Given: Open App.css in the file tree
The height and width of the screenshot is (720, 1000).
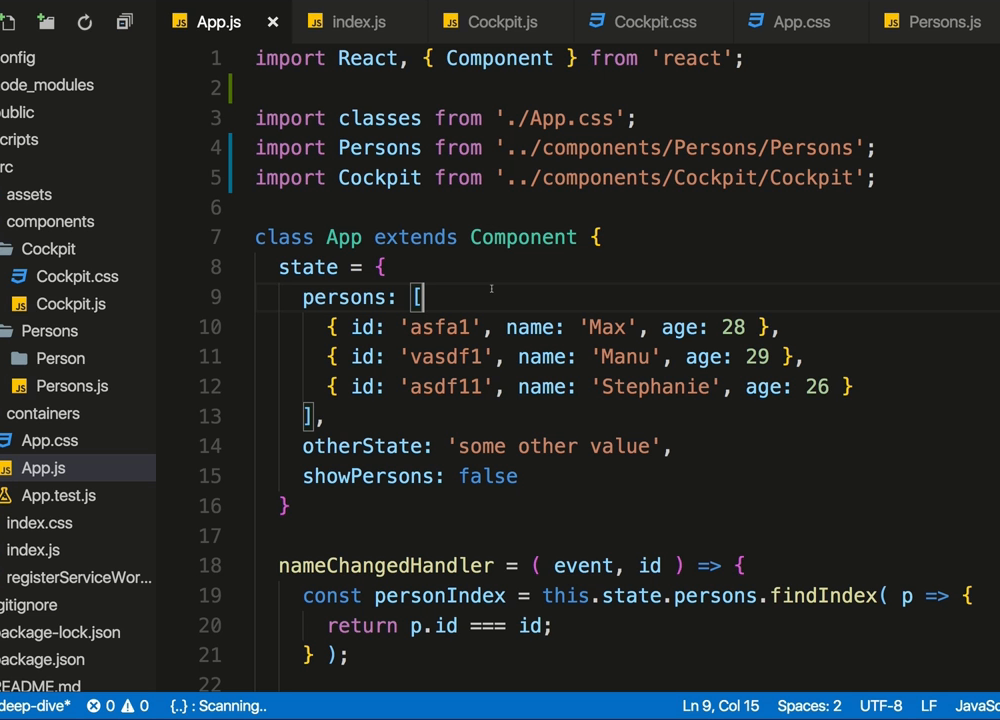Looking at the screenshot, I should coord(50,441).
